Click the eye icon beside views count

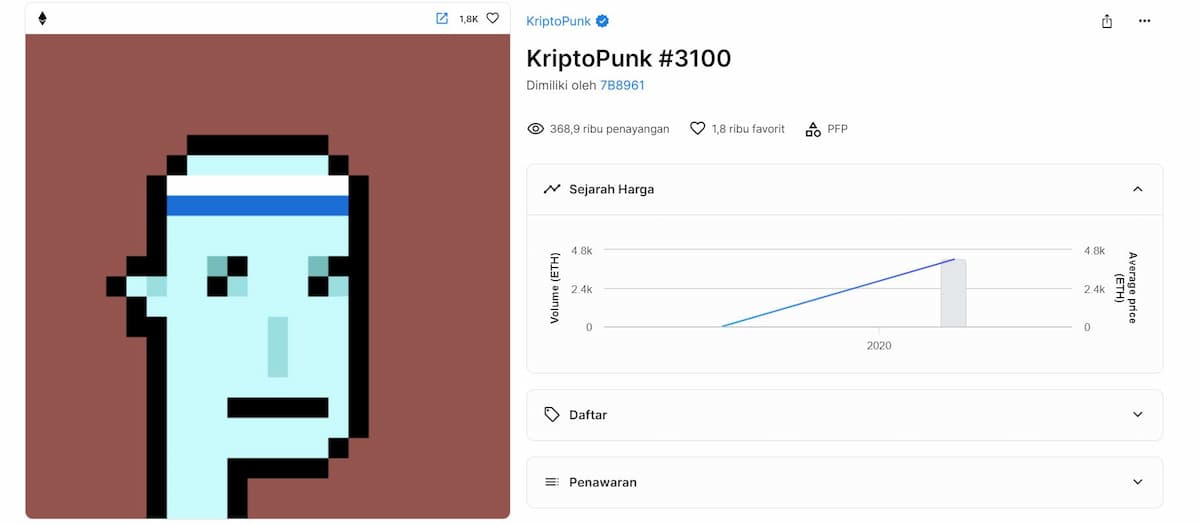tap(535, 129)
